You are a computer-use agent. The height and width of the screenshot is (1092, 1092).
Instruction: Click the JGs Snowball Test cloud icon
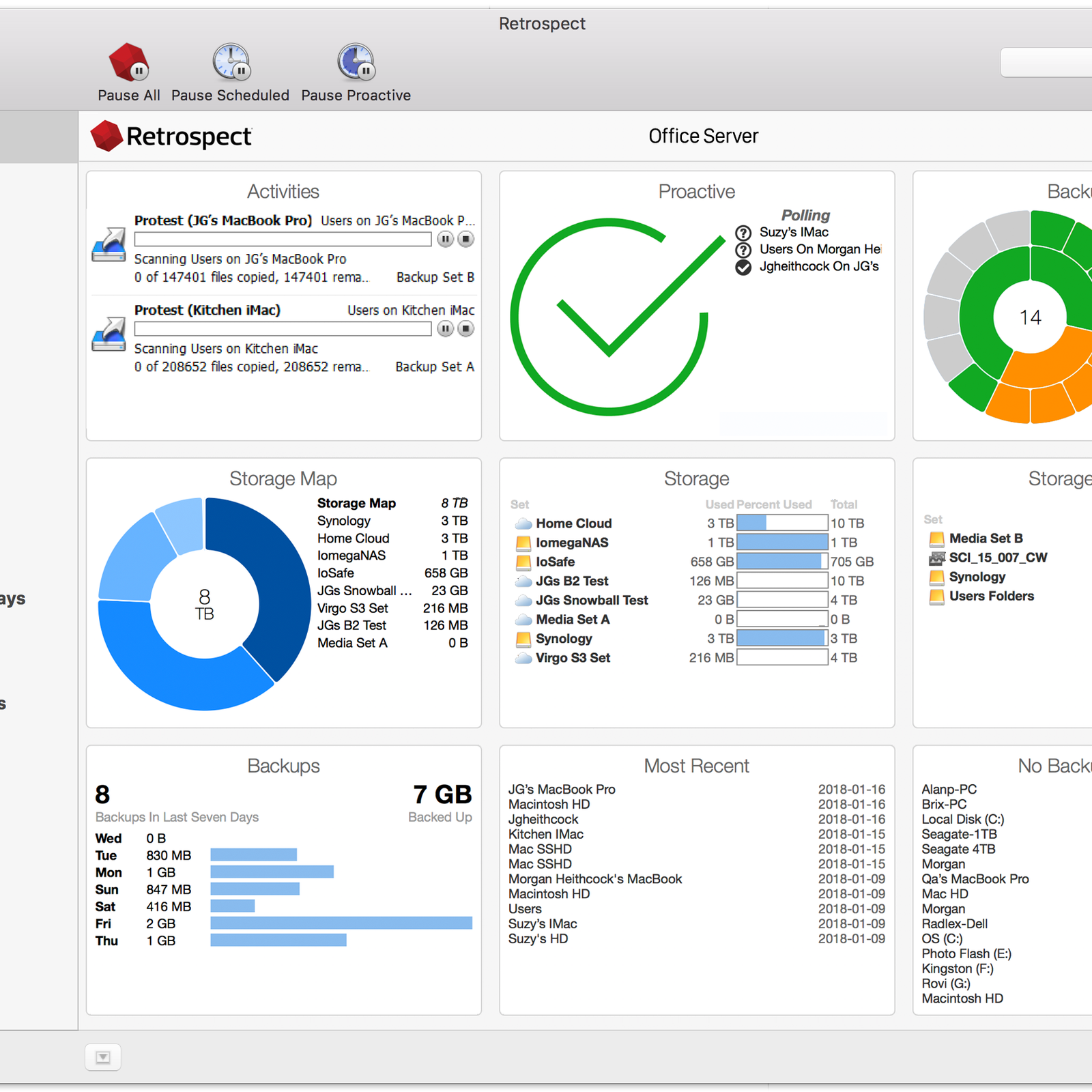(x=523, y=600)
